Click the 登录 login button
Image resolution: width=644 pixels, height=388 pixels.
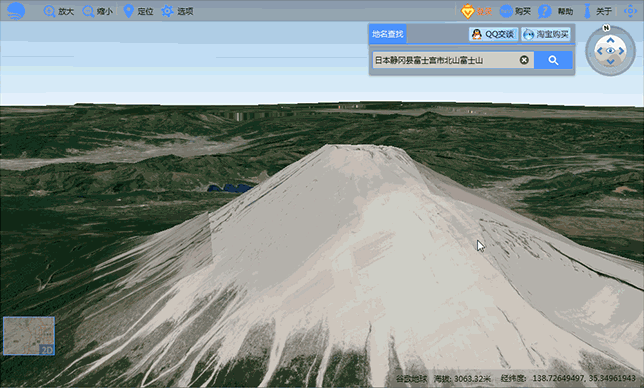476,11
